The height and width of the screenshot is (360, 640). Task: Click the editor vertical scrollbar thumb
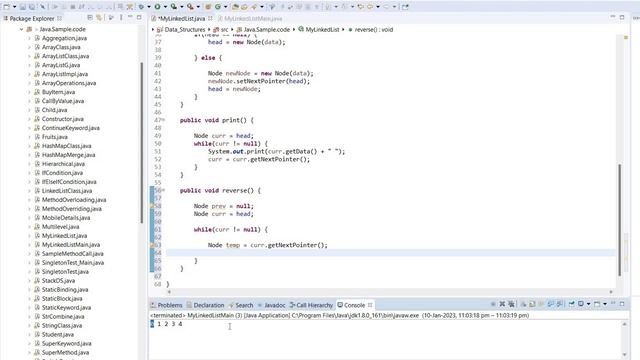click(620, 220)
